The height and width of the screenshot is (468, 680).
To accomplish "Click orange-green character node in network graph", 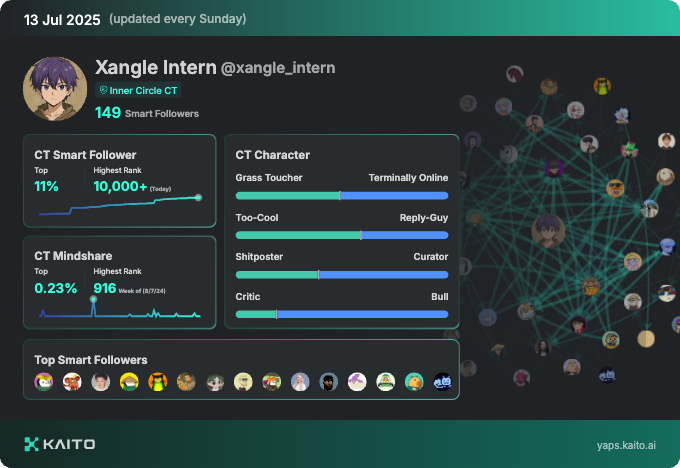I will click(602, 86).
